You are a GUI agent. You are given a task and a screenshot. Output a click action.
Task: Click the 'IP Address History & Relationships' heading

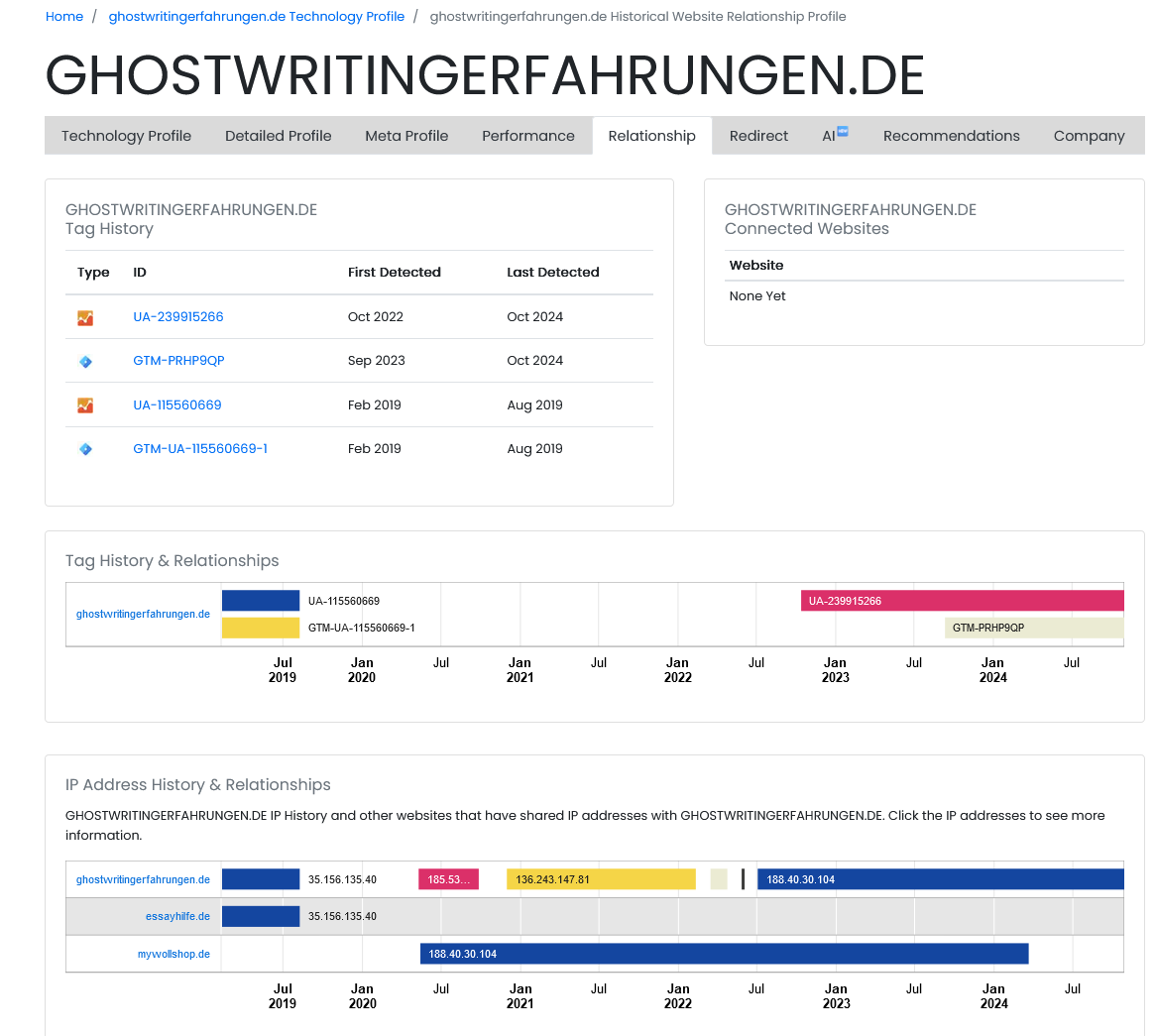tap(197, 784)
